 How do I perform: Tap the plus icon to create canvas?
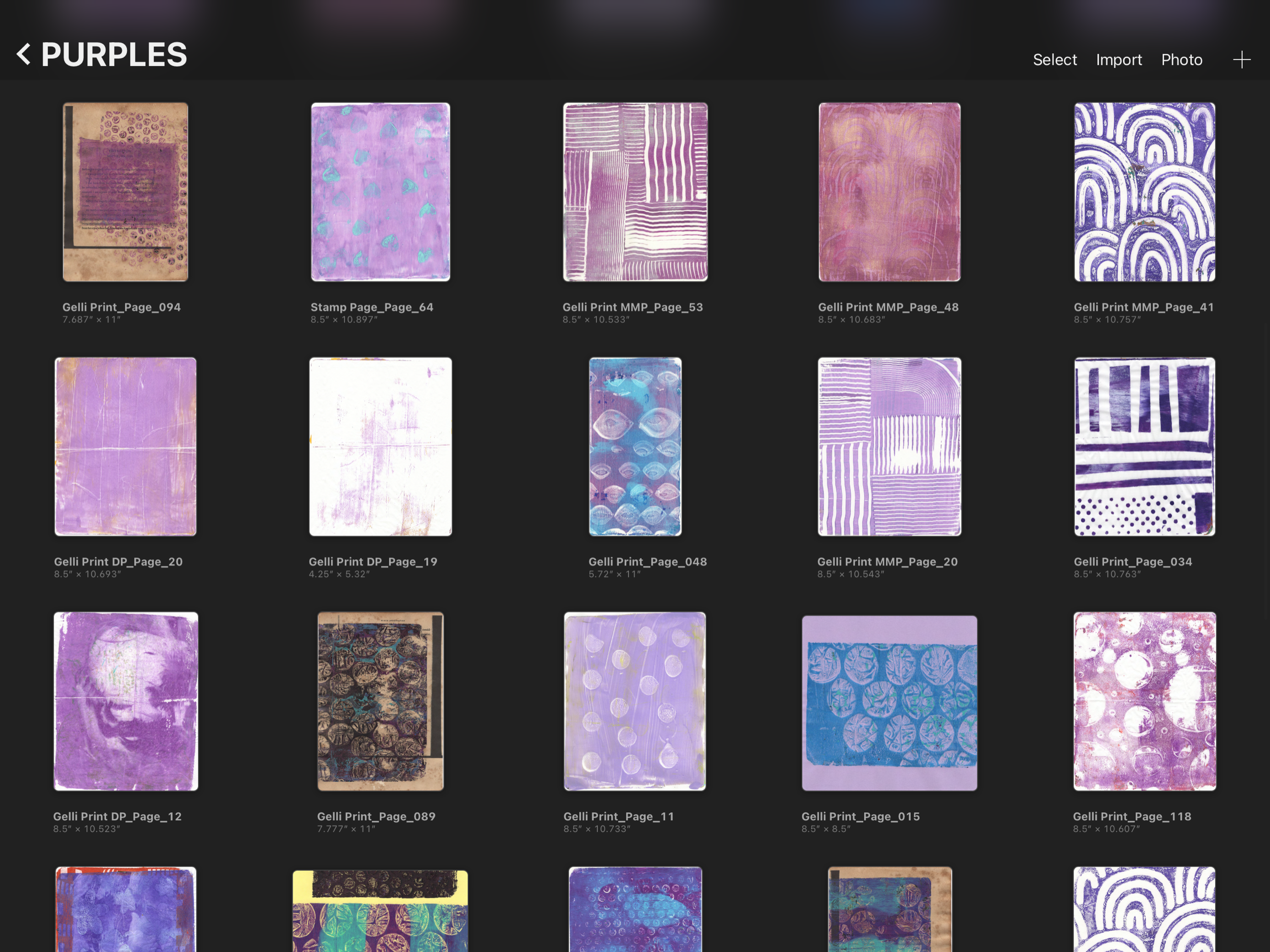click(x=1241, y=60)
